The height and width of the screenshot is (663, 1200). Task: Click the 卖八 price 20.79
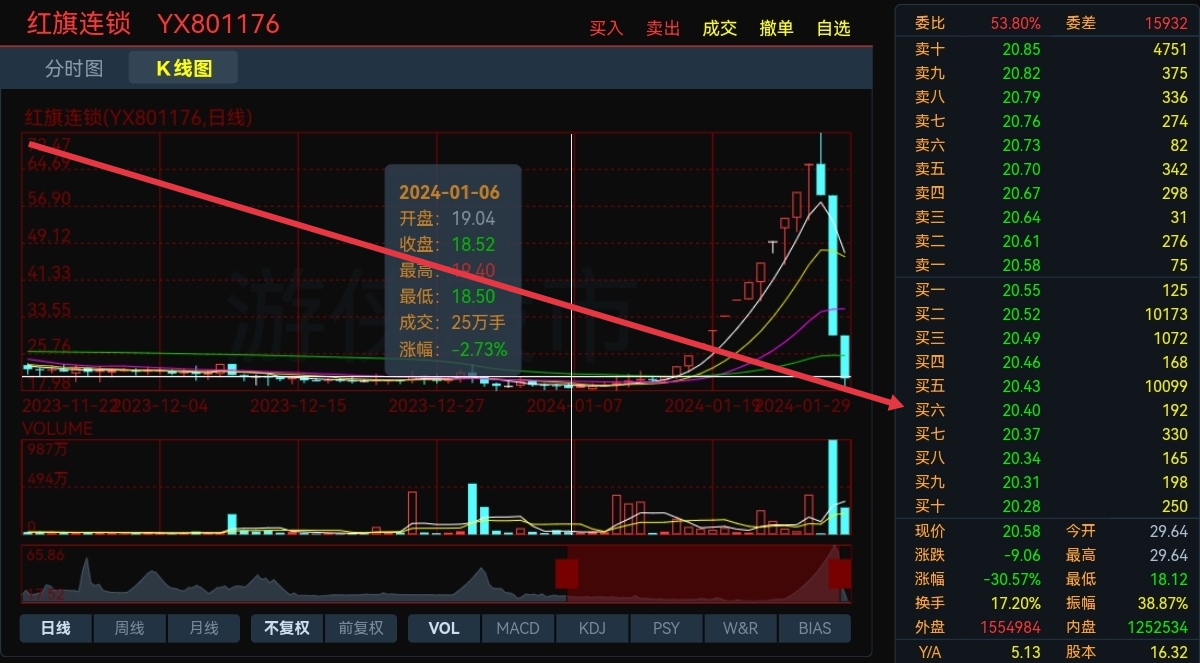[1021, 97]
